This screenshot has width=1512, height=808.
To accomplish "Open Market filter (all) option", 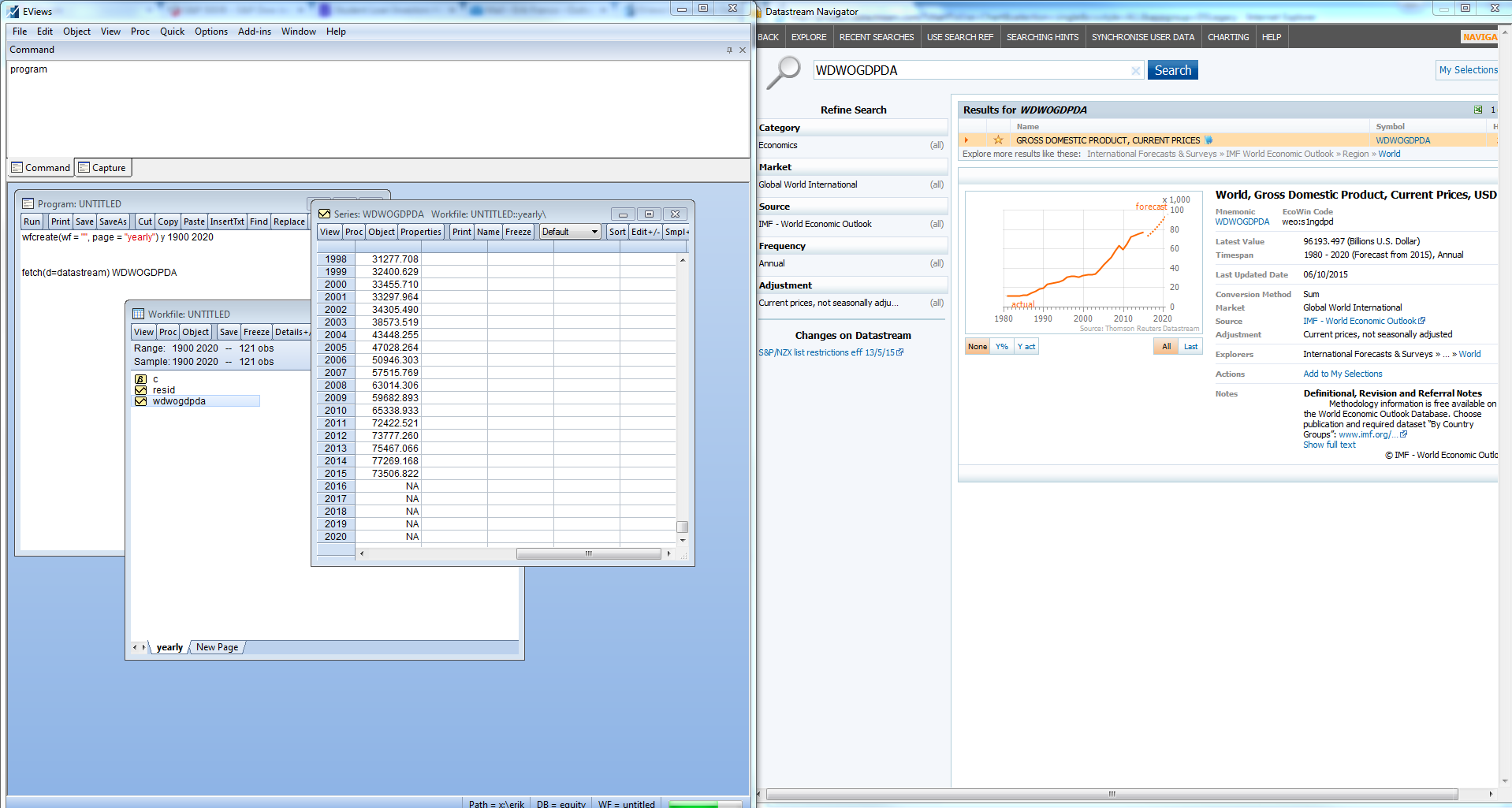I will [937, 184].
